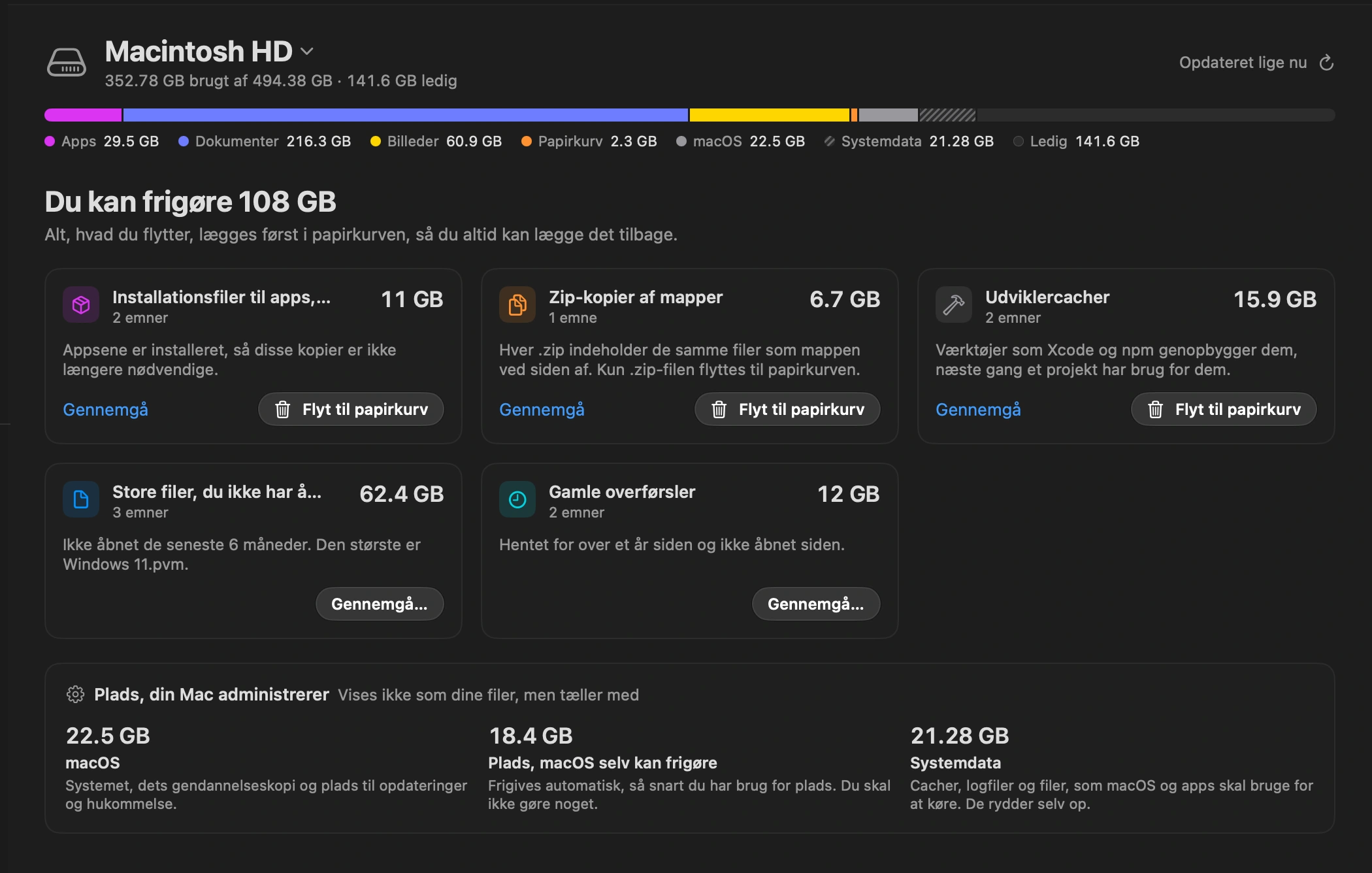Click the Macintosh HD disk drive icon

pos(66,63)
